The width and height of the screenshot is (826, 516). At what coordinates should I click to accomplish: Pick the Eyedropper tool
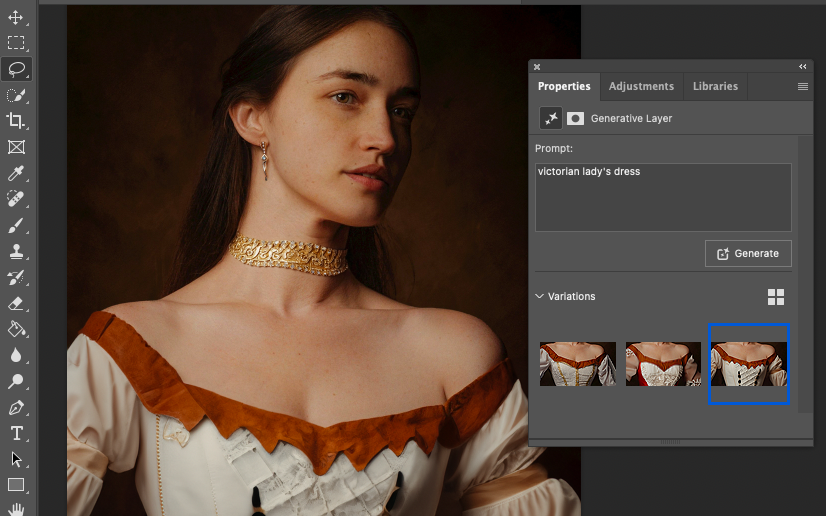[x=16, y=173]
